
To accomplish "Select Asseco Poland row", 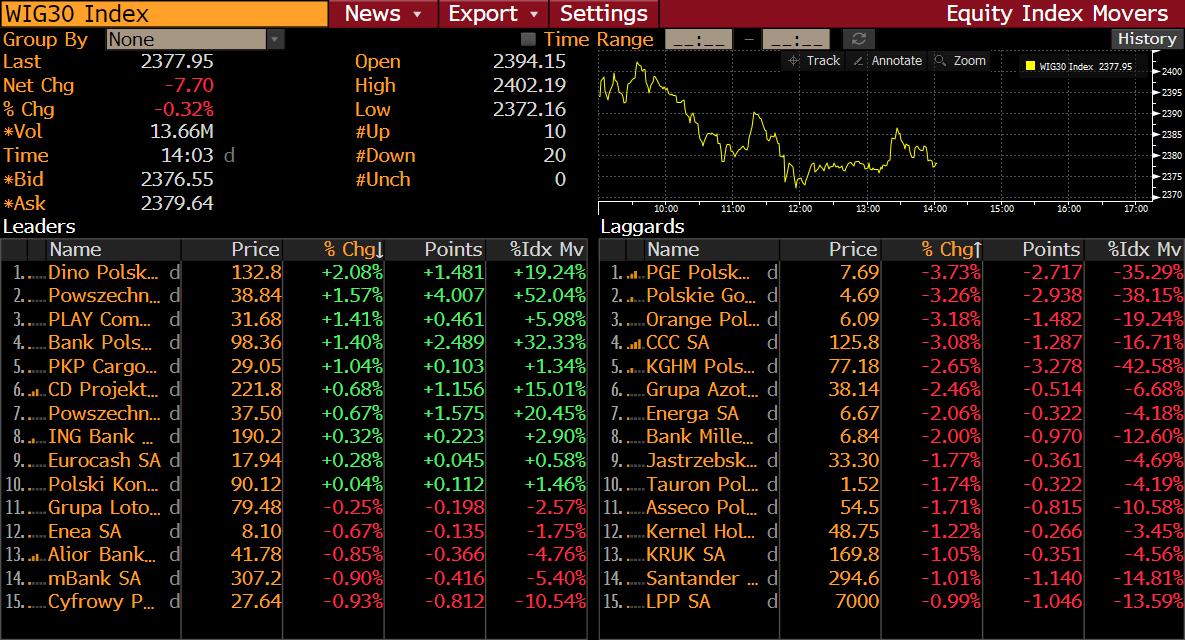I will (892, 508).
